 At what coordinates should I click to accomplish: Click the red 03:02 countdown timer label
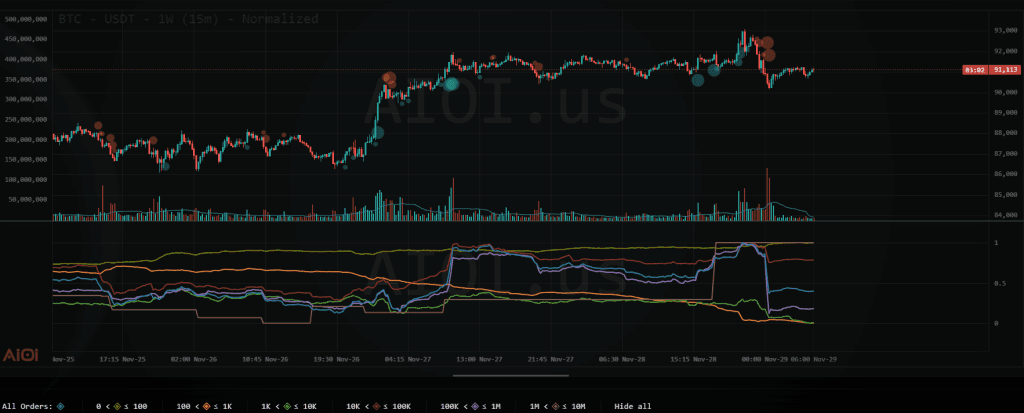pos(974,70)
